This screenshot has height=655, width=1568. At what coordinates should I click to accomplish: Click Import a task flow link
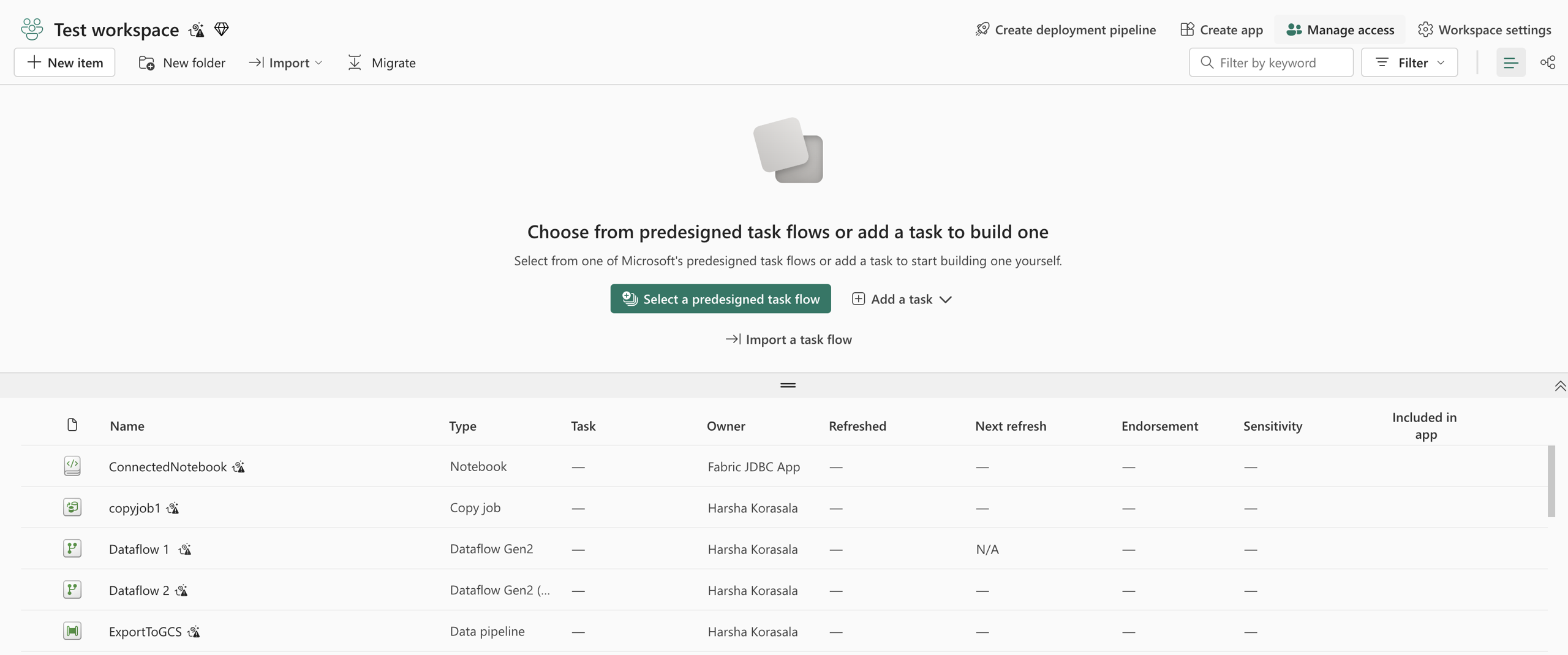[x=788, y=339]
